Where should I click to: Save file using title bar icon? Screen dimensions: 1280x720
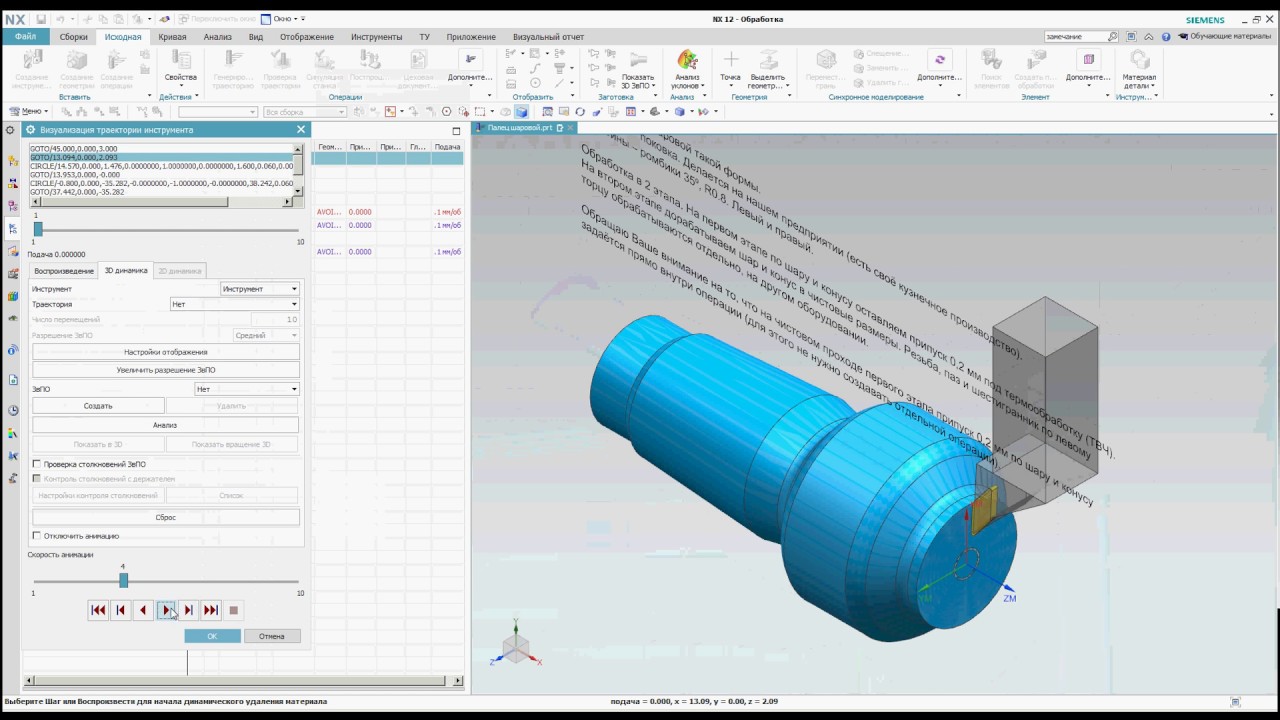pyautogui.click(x=41, y=19)
